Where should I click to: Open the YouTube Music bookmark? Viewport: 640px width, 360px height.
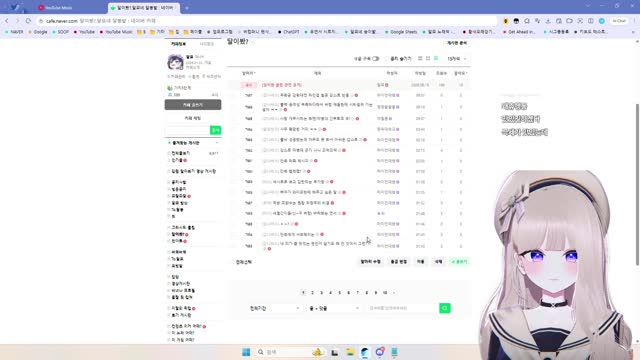(x=116, y=32)
